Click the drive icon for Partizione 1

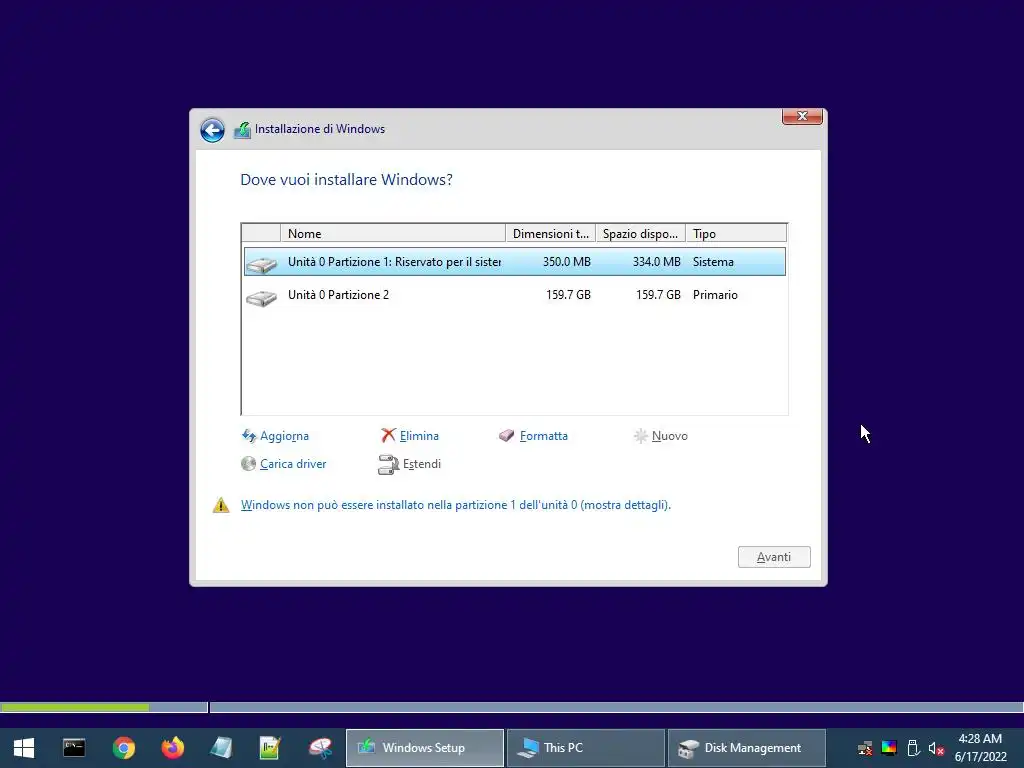262,263
